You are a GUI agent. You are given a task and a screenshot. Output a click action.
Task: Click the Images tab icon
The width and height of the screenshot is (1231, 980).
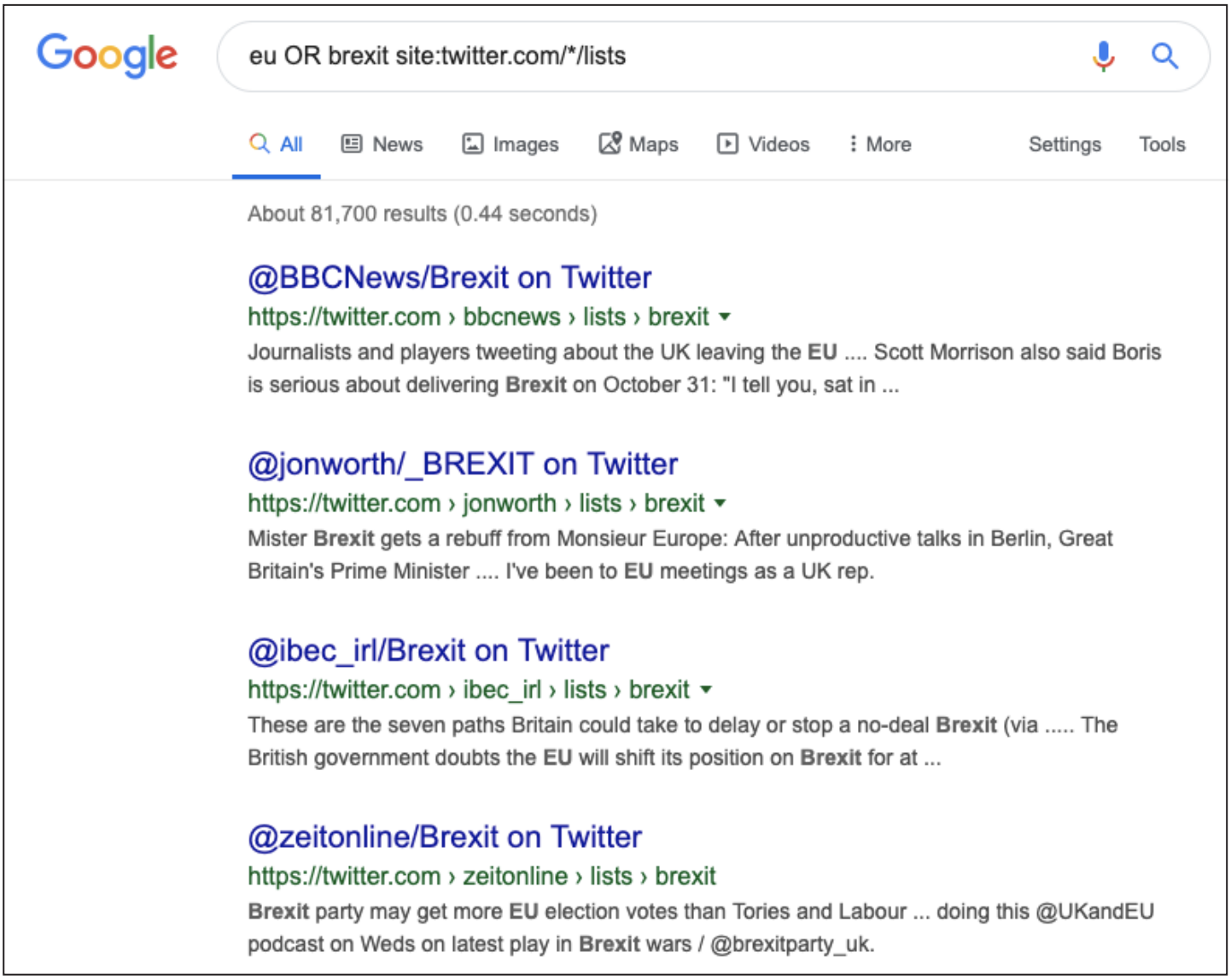tap(472, 144)
